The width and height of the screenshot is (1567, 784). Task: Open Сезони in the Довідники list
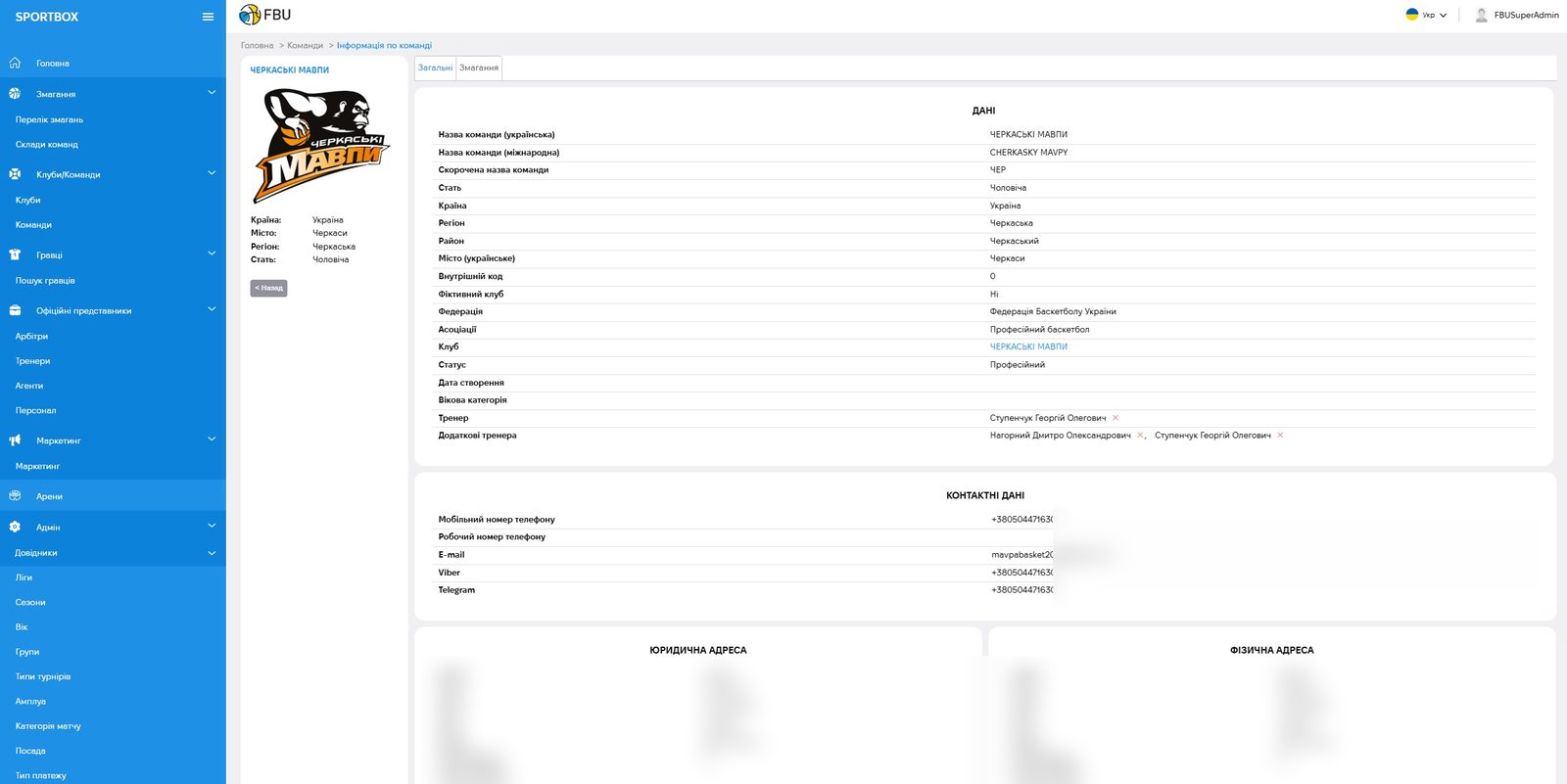[x=30, y=603]
